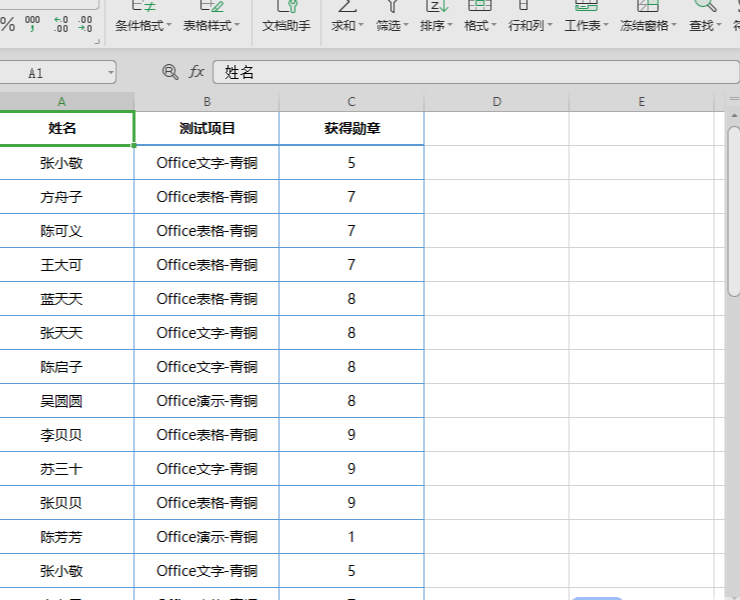The width and height of the screenshot is (740, 600).
Task: Click the vertical scrollbar up arrow
Action: pyautogui.click(x=734, y=115)
